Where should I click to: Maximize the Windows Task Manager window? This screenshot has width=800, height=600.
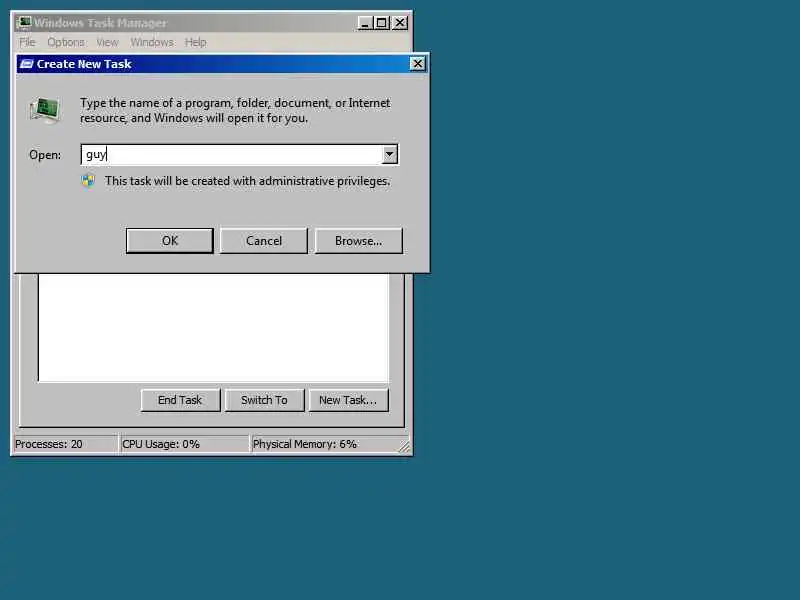tap(382, 23)
